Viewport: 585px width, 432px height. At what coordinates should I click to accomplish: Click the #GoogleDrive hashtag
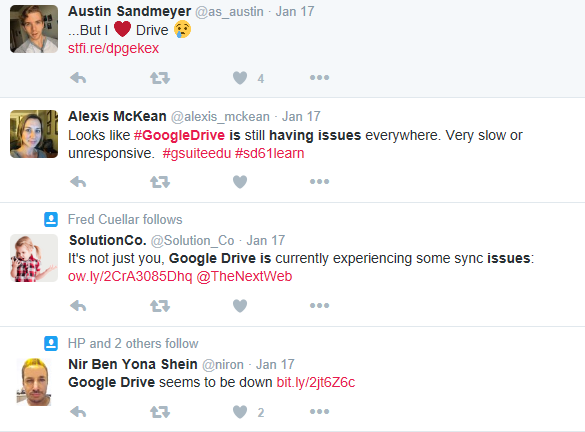tap(179, 135)
